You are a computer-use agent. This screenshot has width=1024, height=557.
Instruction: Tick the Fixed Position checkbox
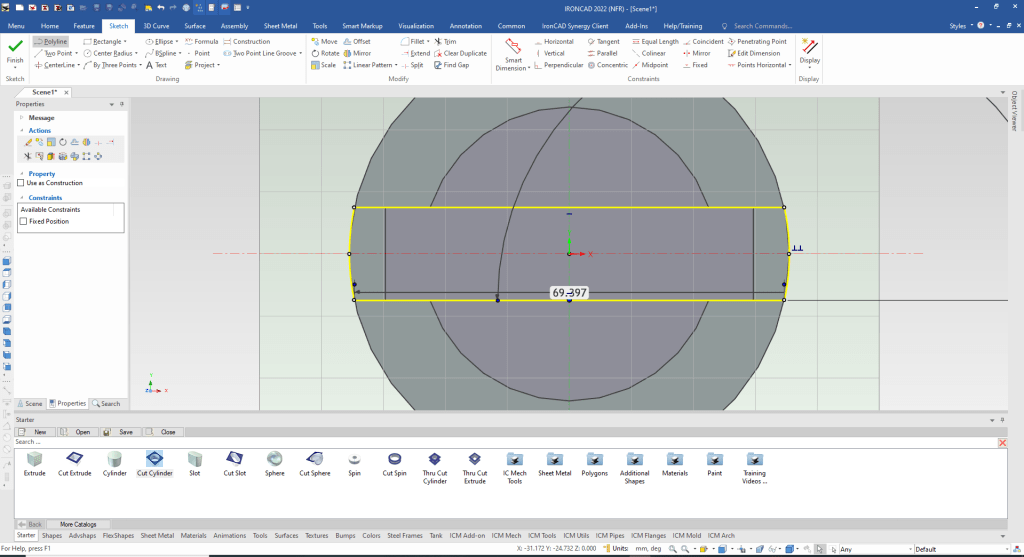click(x=23, y=221)
